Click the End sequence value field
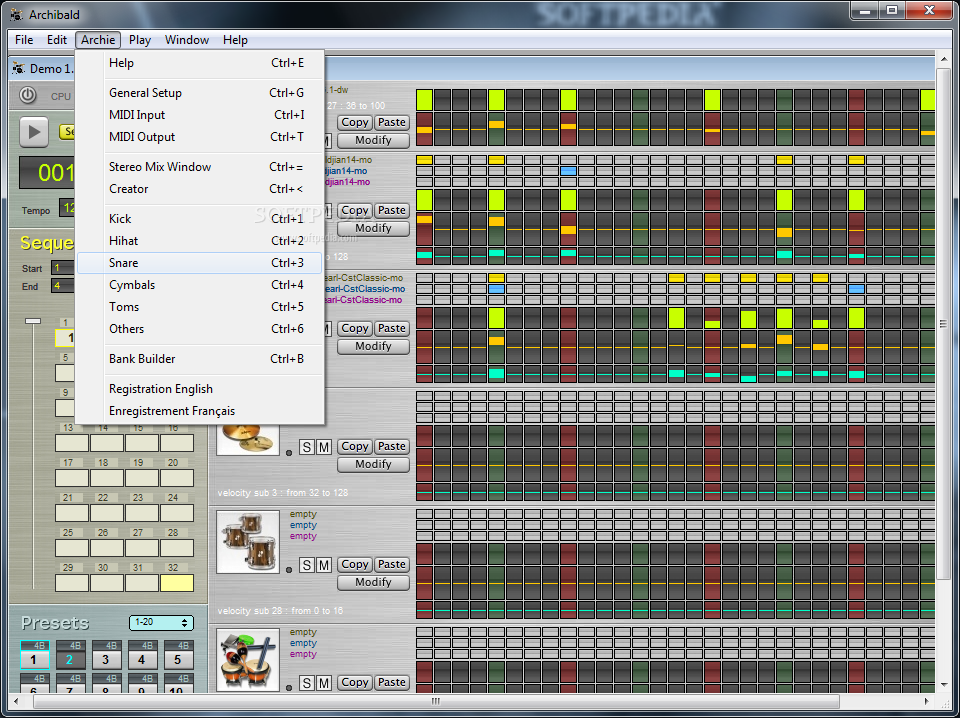The image size is (960, 718). [63, 286]
